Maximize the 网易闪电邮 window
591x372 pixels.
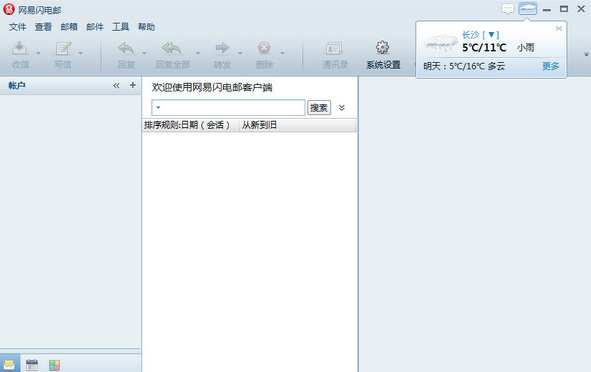pos(564,9)
